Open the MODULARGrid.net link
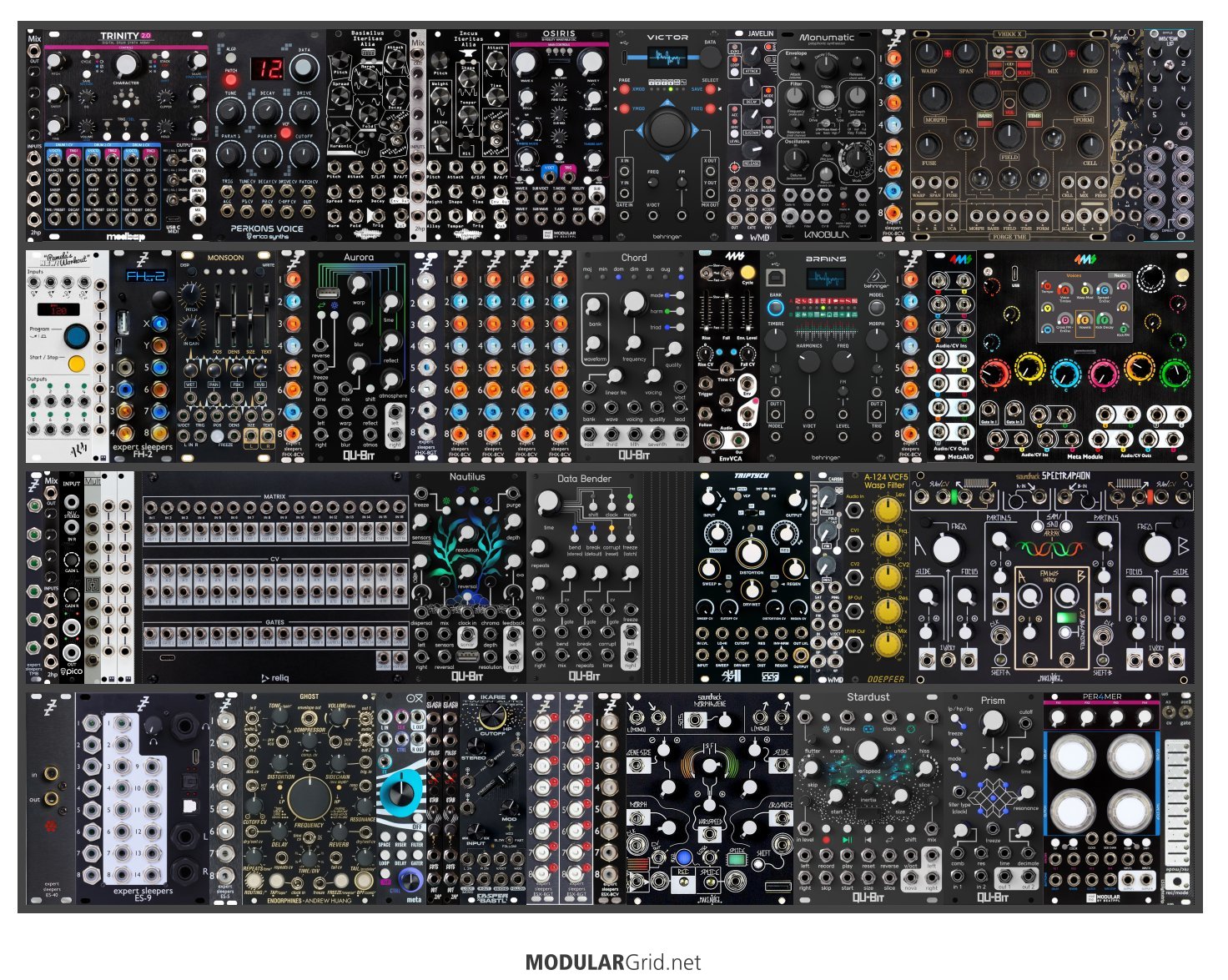Image resolution: width=1228 pixels, height=980 pixels. pos(613,962)
